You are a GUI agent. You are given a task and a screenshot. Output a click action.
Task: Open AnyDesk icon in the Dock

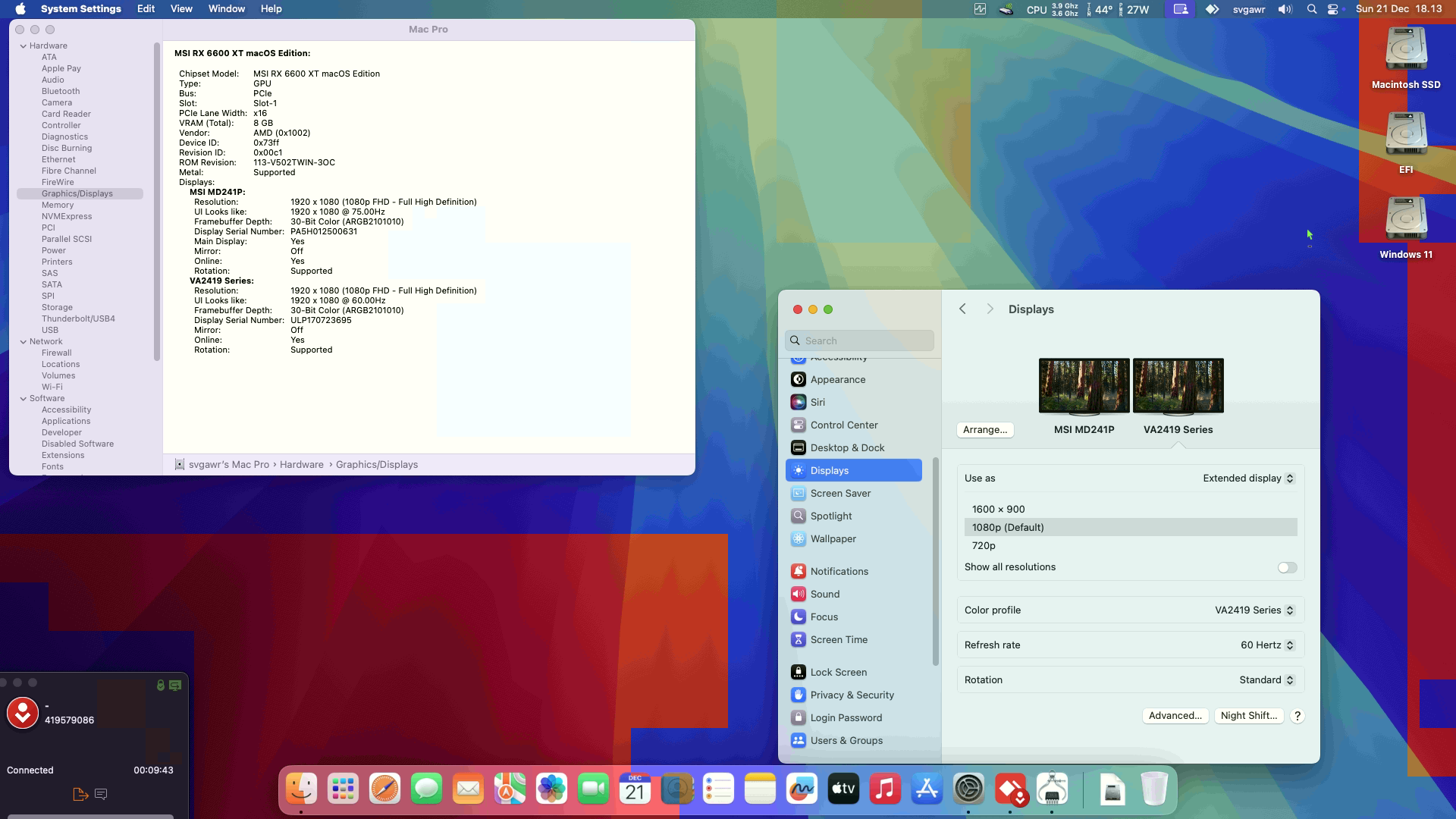[x=1010, y=789]
